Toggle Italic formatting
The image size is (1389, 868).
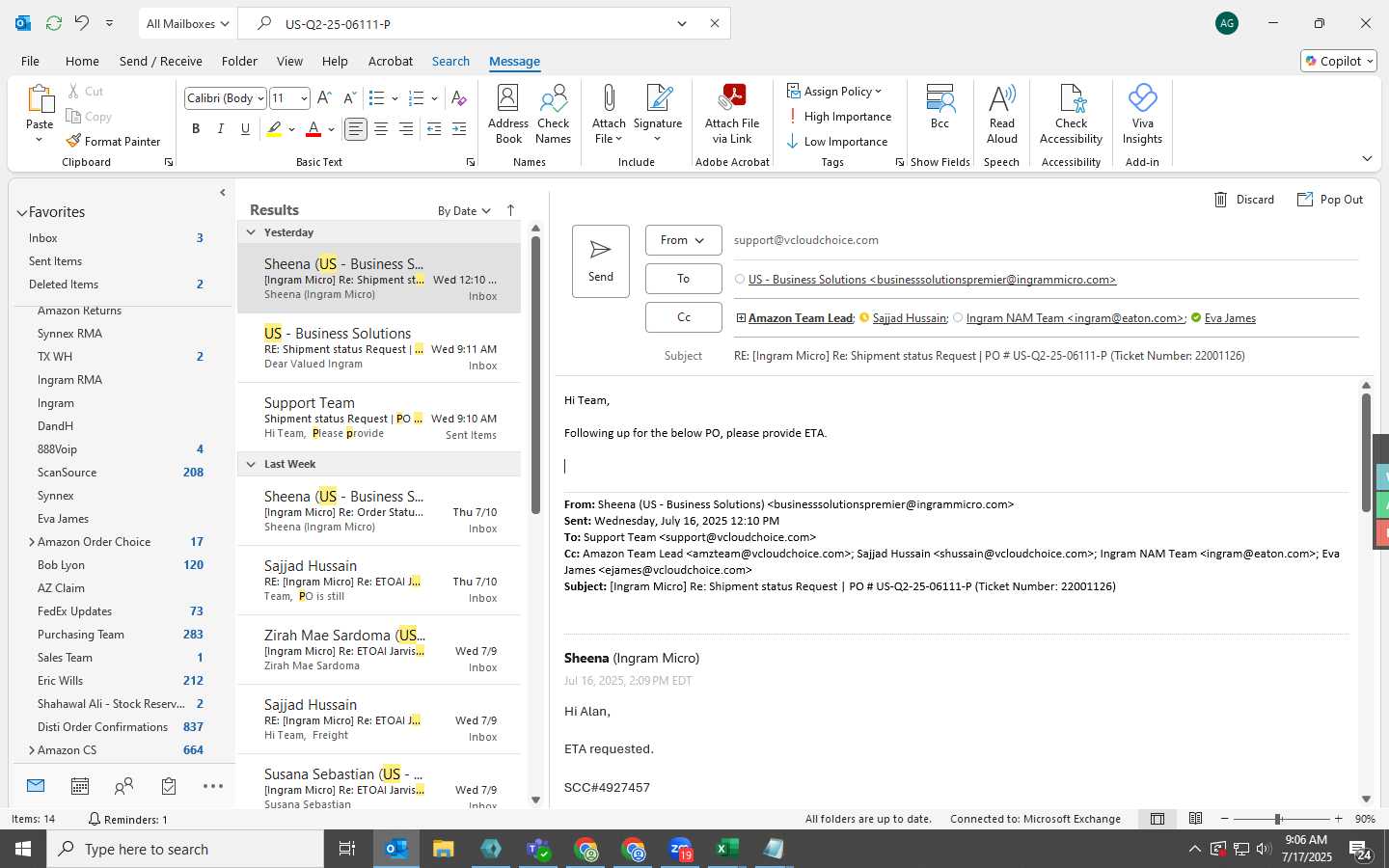tap(221, 128)
